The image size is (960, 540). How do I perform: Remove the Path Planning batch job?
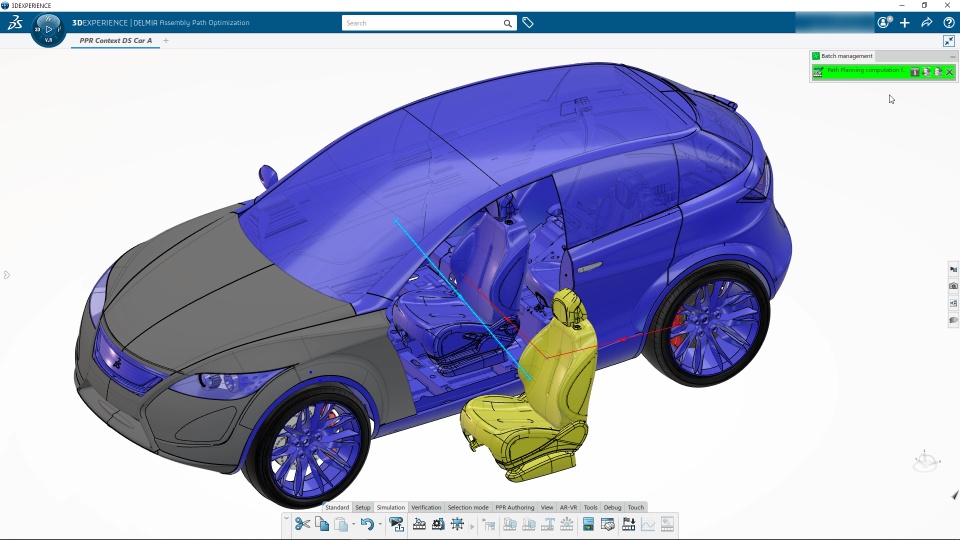950,72
